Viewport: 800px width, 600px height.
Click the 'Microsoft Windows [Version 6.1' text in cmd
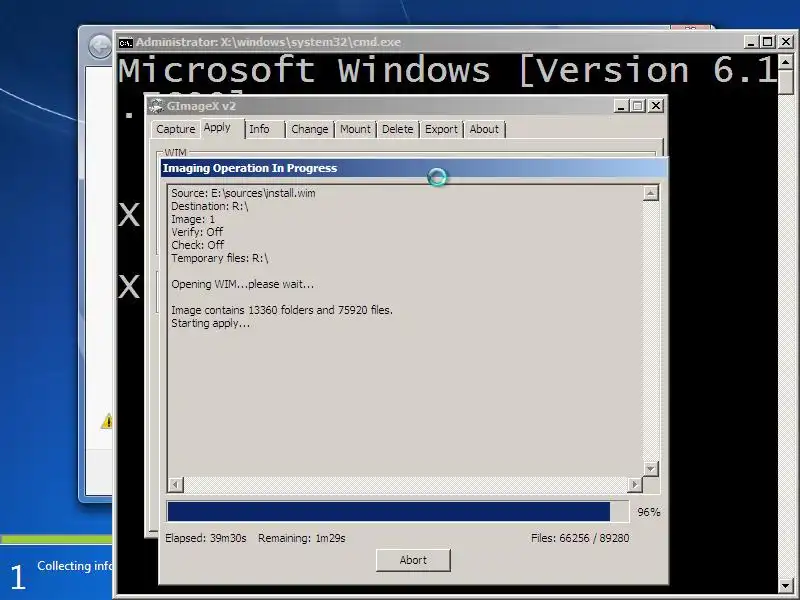point(447,70)
